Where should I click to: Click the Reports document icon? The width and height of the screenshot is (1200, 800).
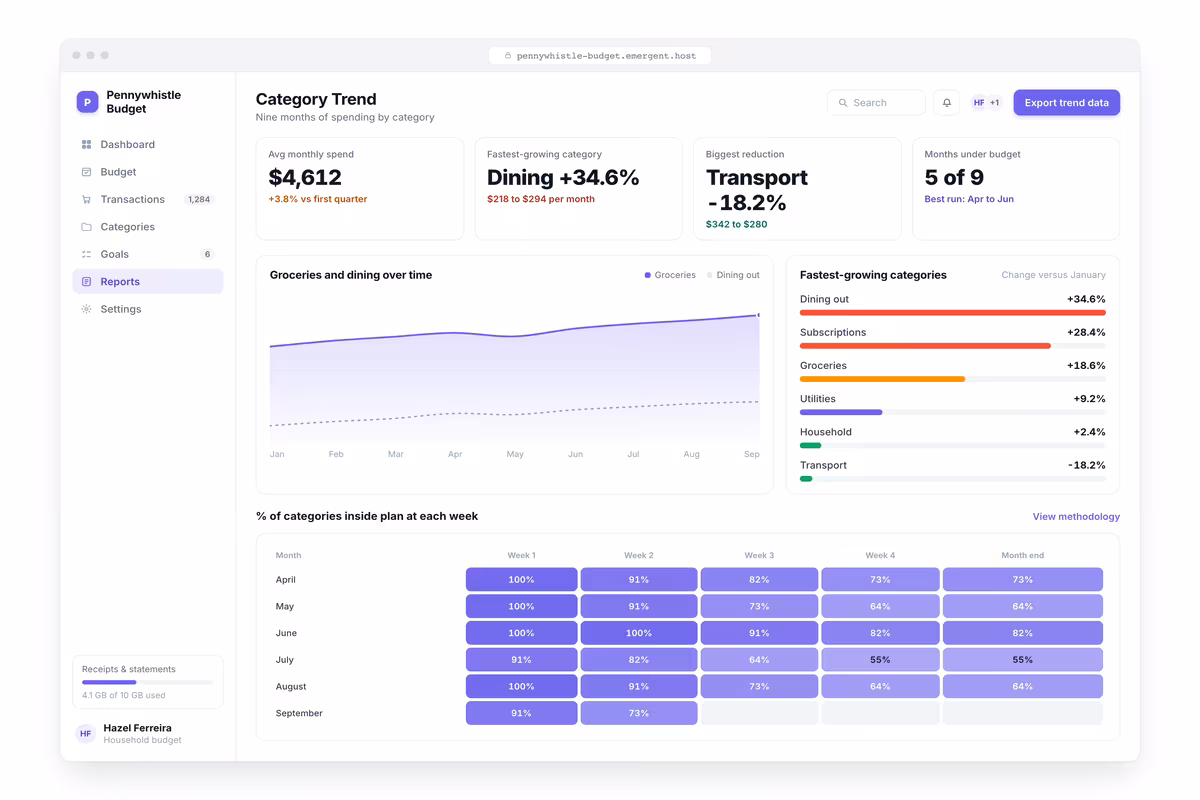(x=86, y=282)
